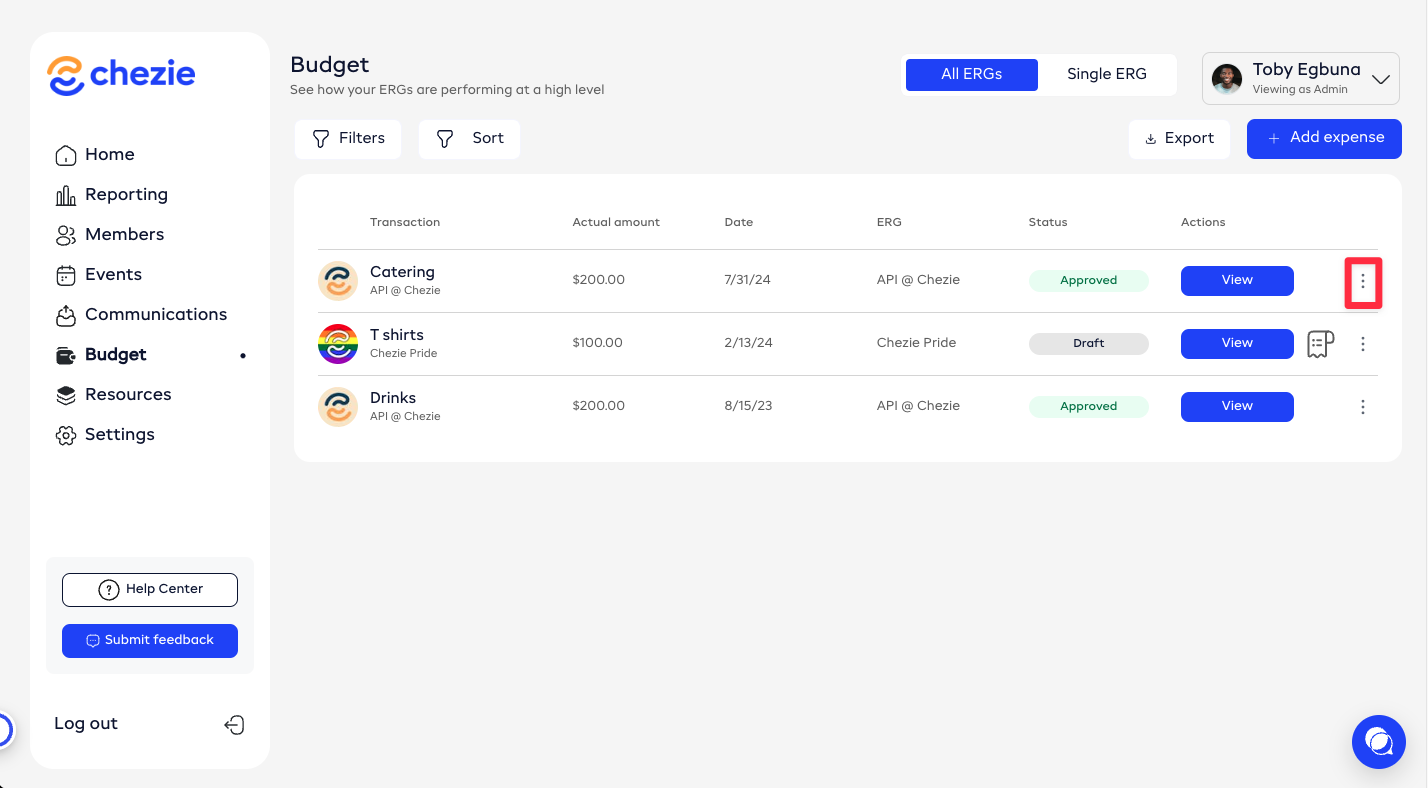Switch to Single ERG view
This screenshot has width=1428, height=788.
tap(1106, 74)
